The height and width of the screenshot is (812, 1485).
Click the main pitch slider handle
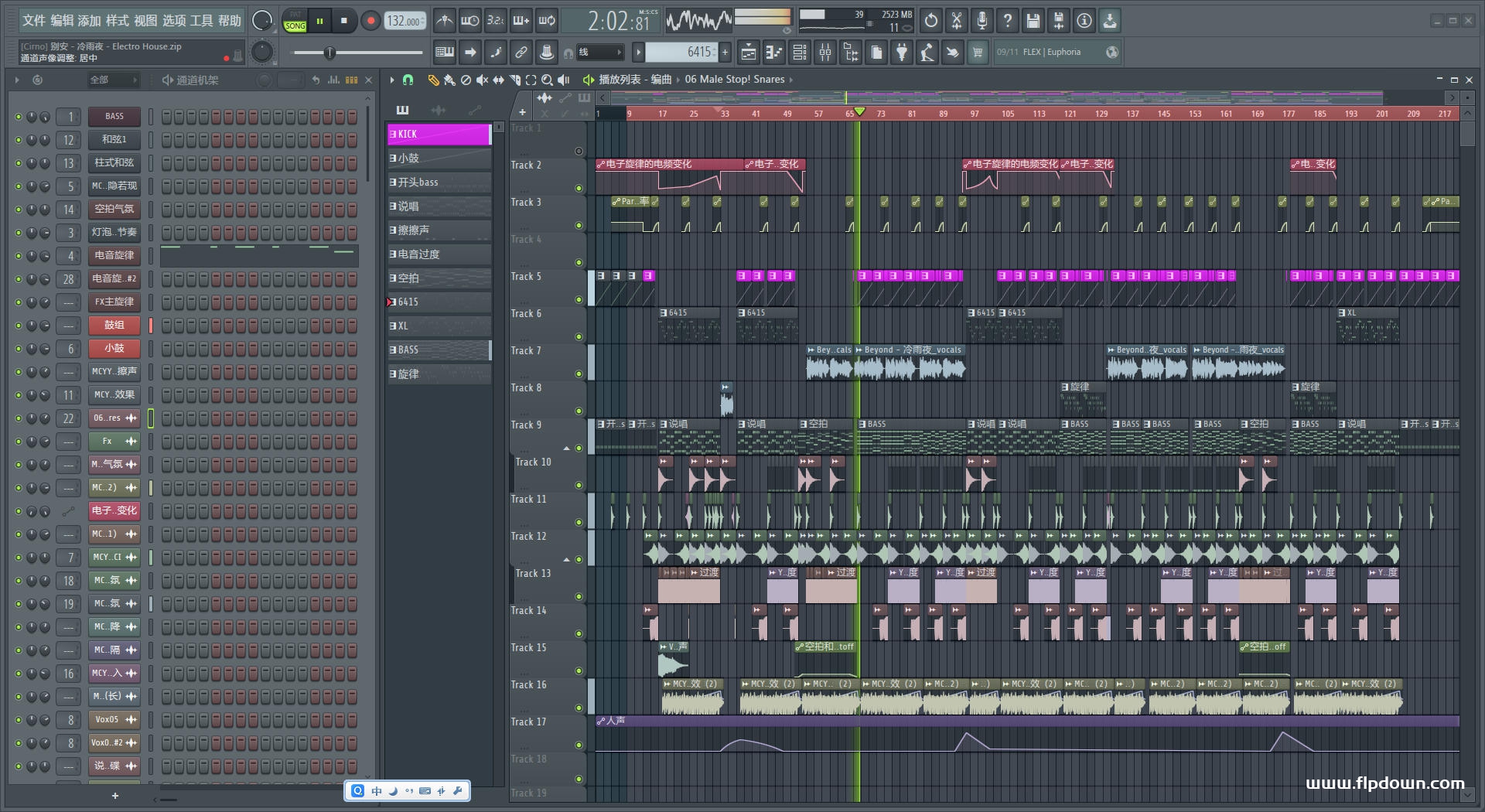[329, 53]
